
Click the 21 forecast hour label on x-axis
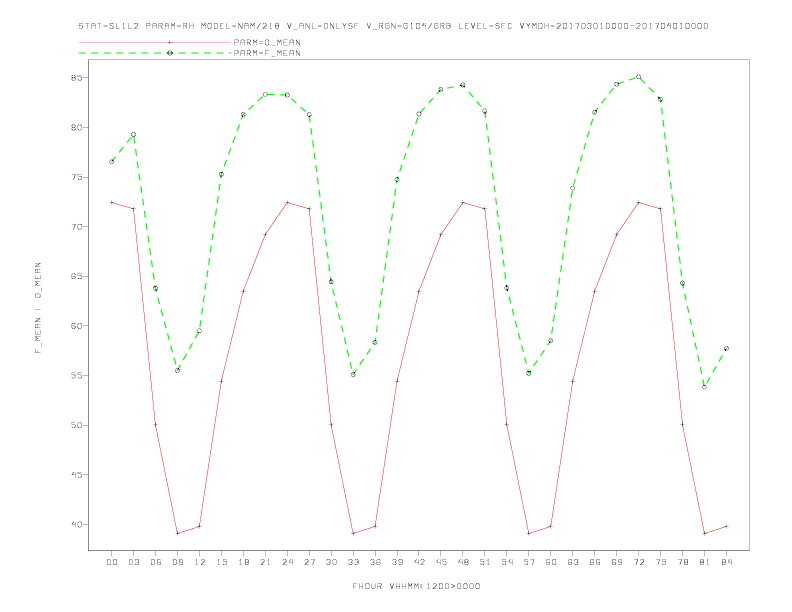pos(265,562)
